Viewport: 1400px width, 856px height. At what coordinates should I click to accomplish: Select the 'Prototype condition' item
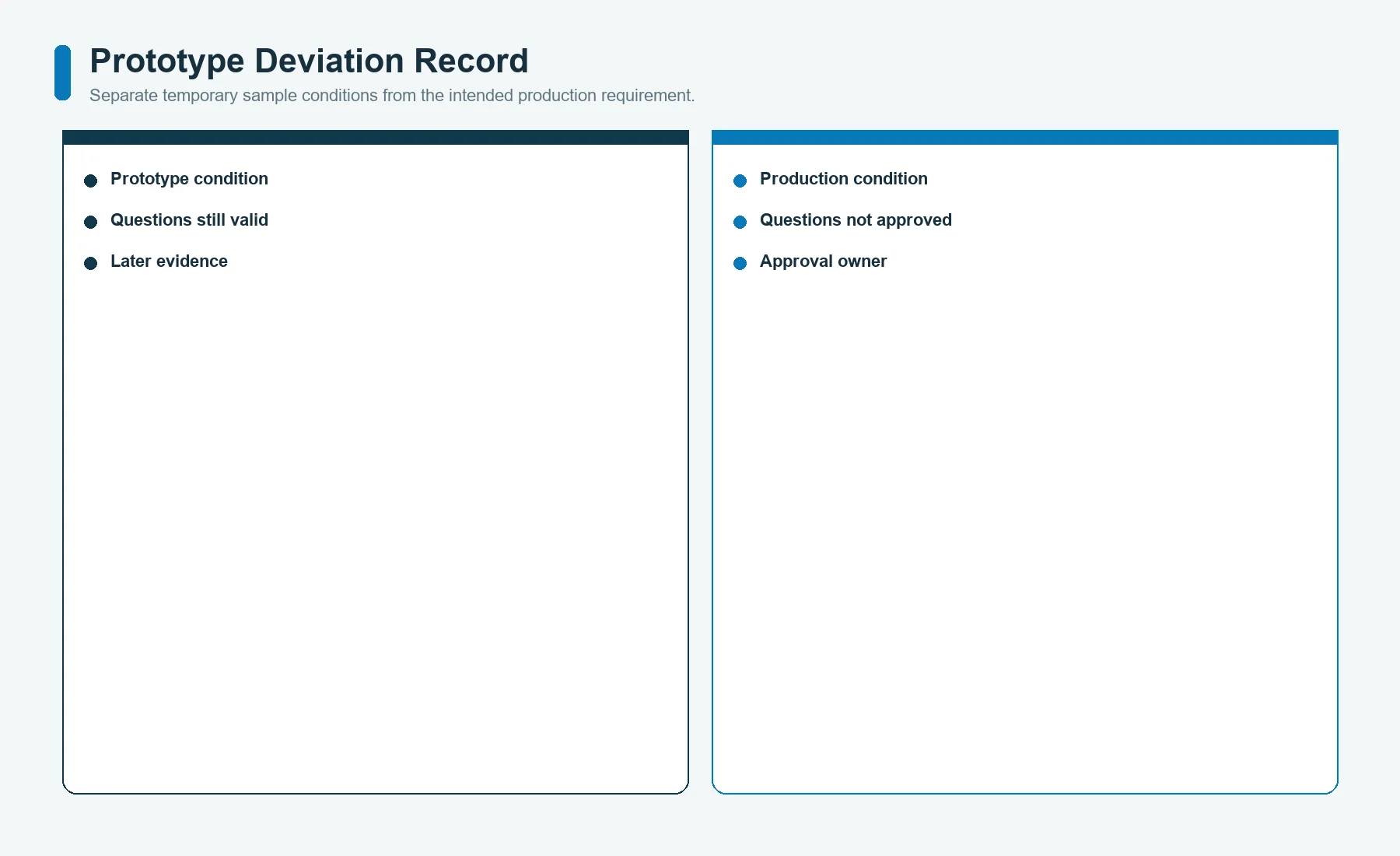coord(189,179)
